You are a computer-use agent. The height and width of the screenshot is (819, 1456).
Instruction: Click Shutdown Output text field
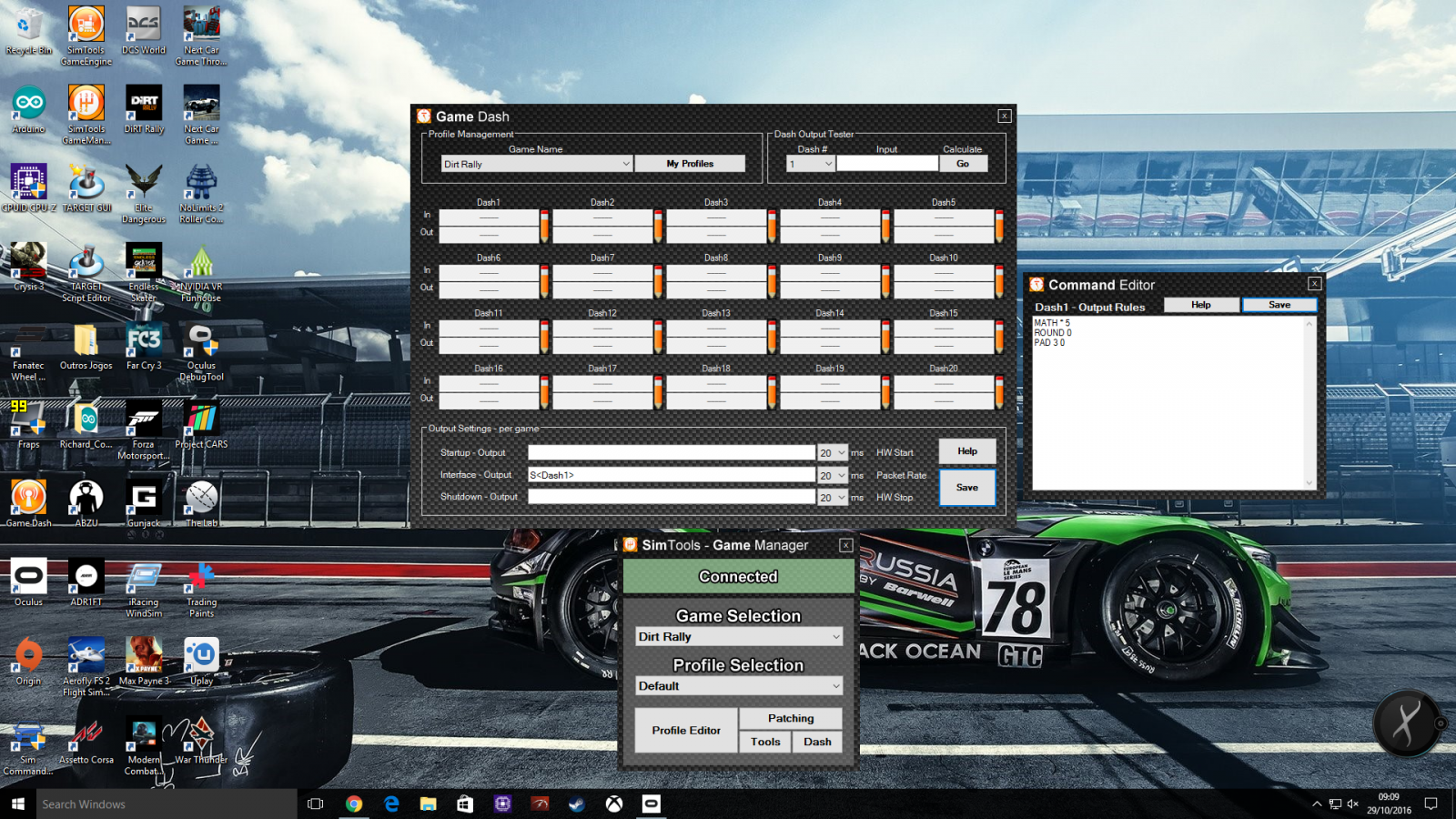click(x=672, y=497)
